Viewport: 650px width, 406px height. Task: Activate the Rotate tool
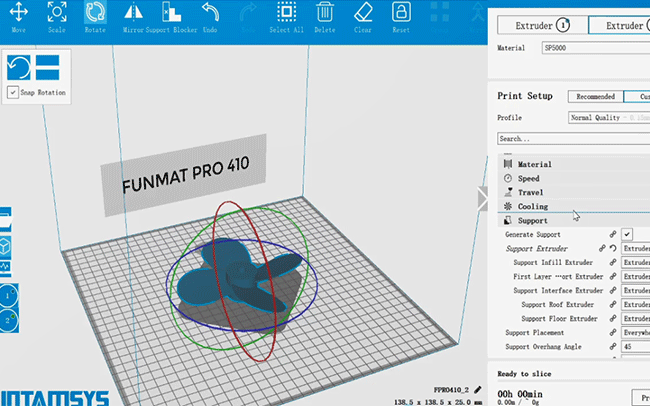coord(95,17)
